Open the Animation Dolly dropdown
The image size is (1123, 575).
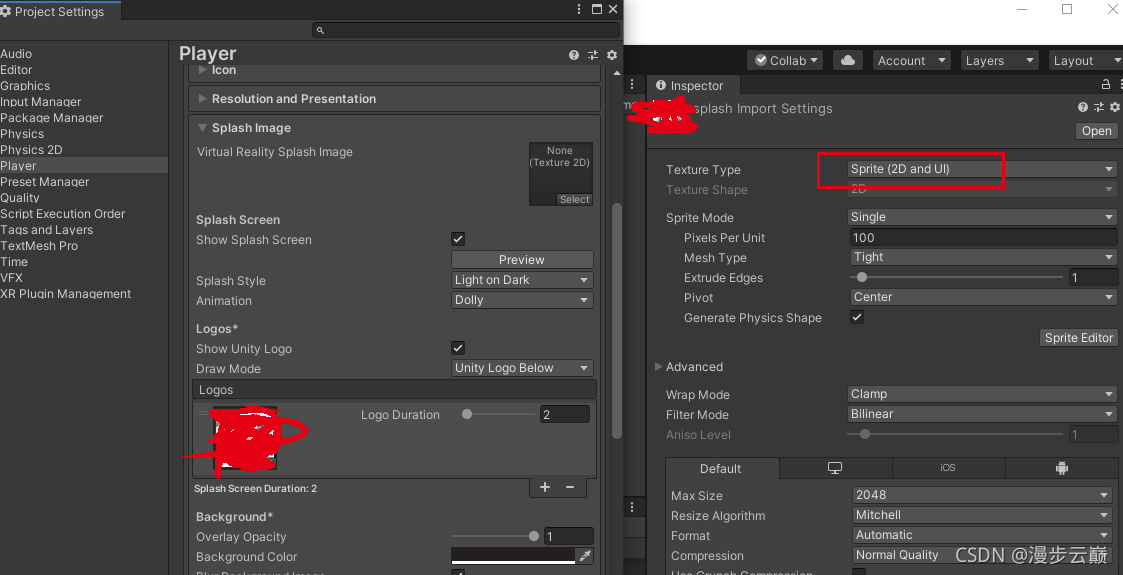pyautogui.click(x=522, y=300)
